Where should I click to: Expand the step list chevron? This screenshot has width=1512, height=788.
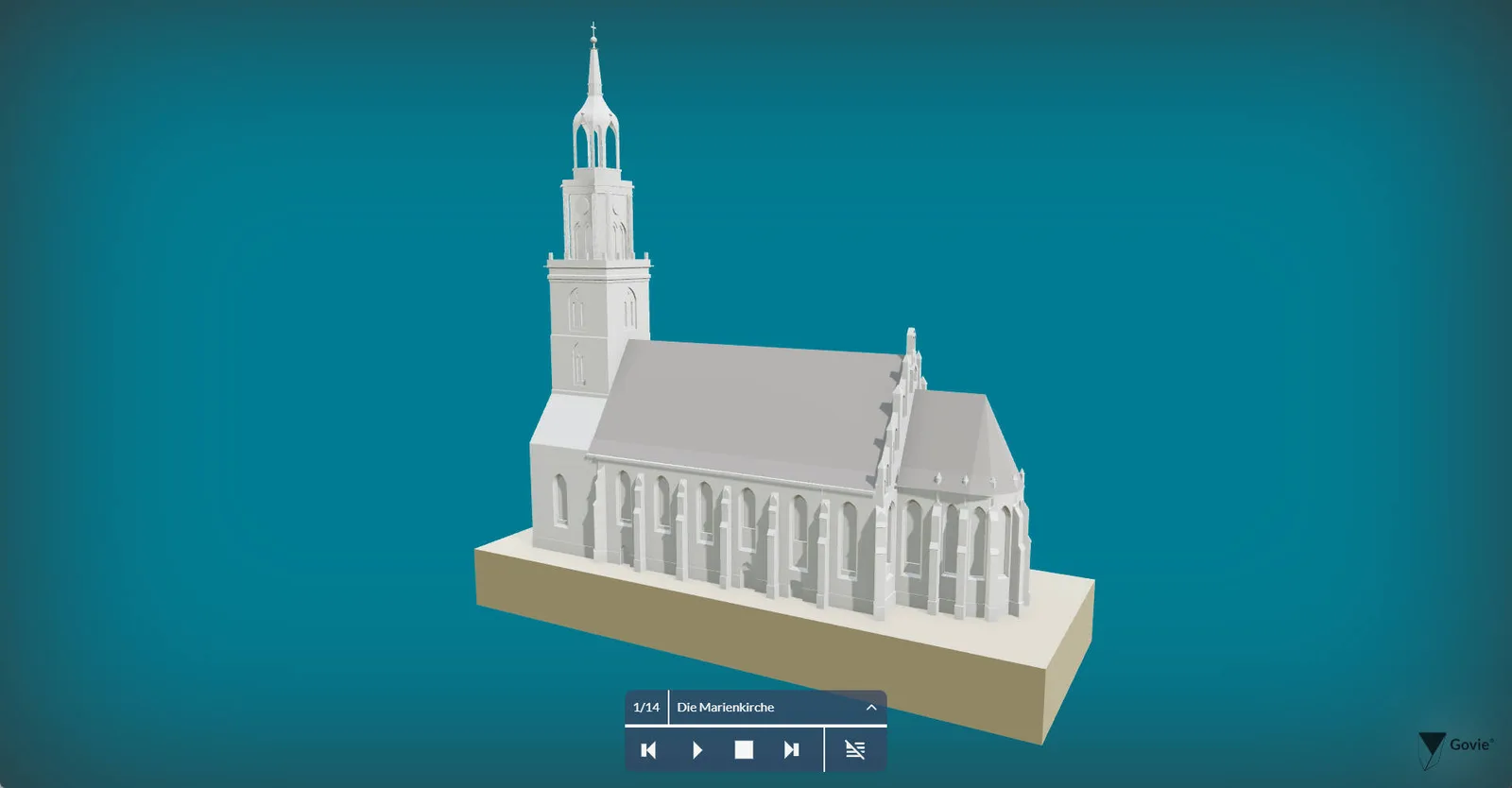[871, 708]
